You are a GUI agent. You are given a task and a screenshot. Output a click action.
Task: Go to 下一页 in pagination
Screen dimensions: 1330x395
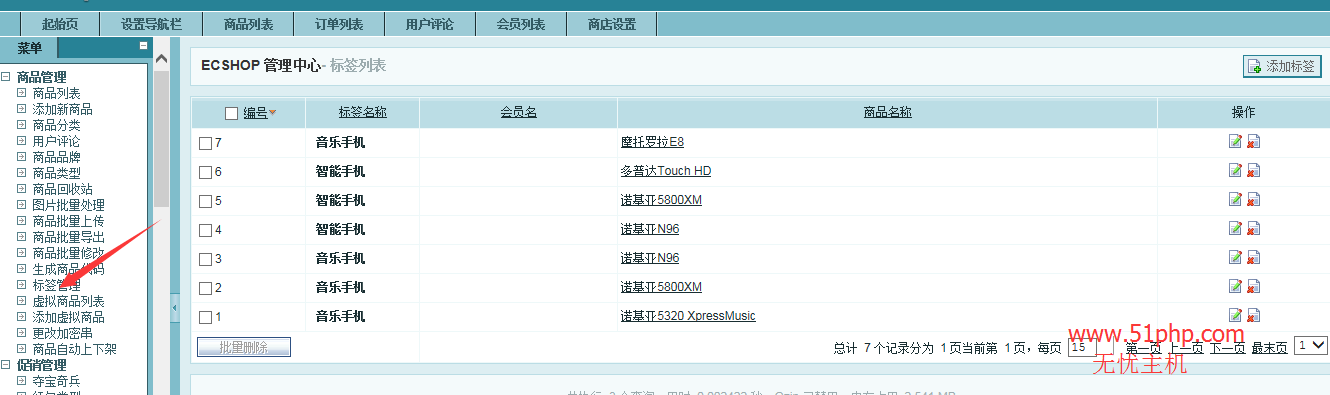point(1227,348)
